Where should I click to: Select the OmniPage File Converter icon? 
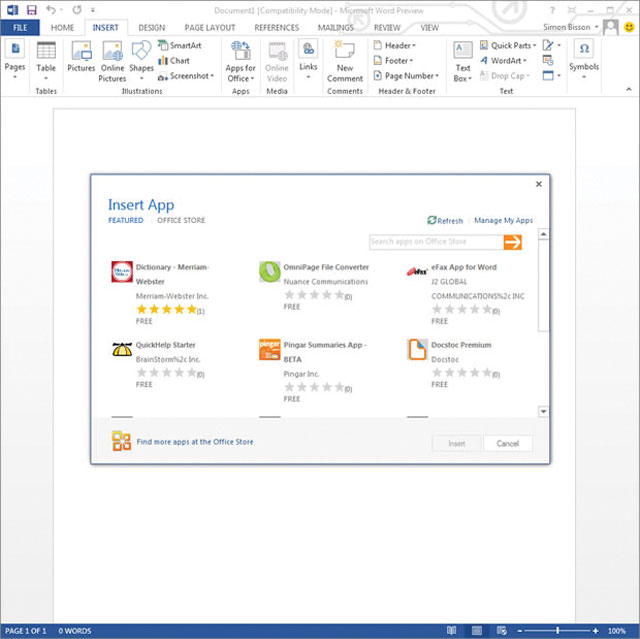point(269,271)
